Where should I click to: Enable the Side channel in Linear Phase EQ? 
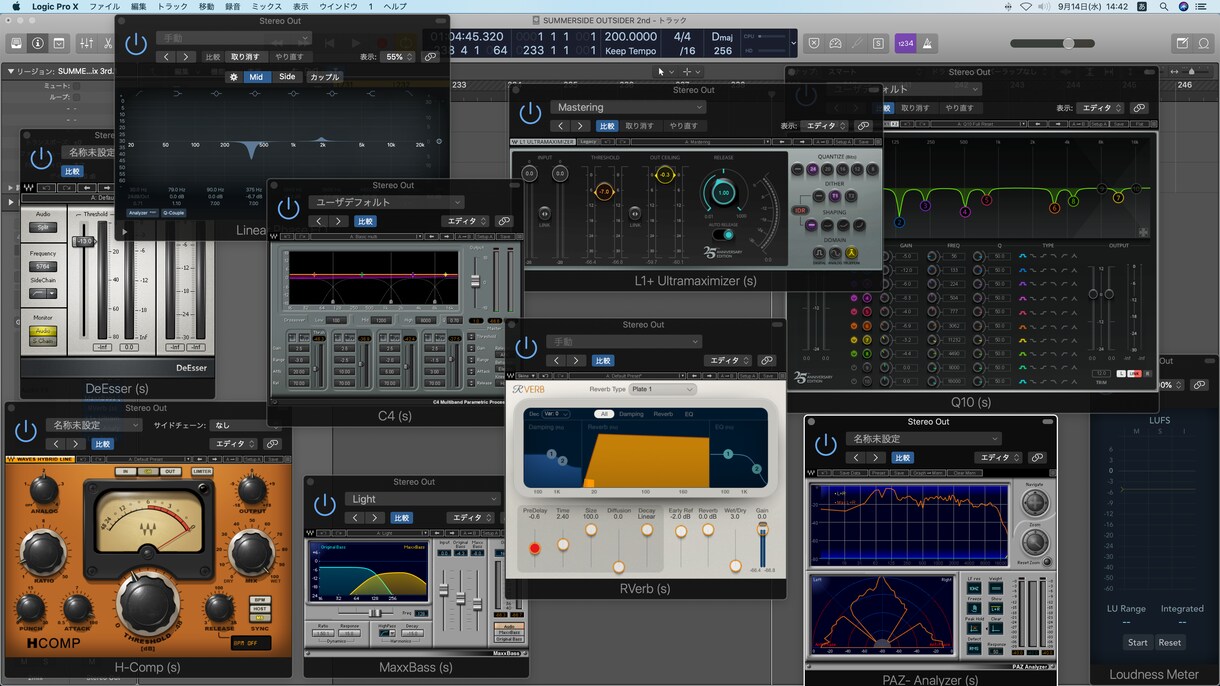287,77
